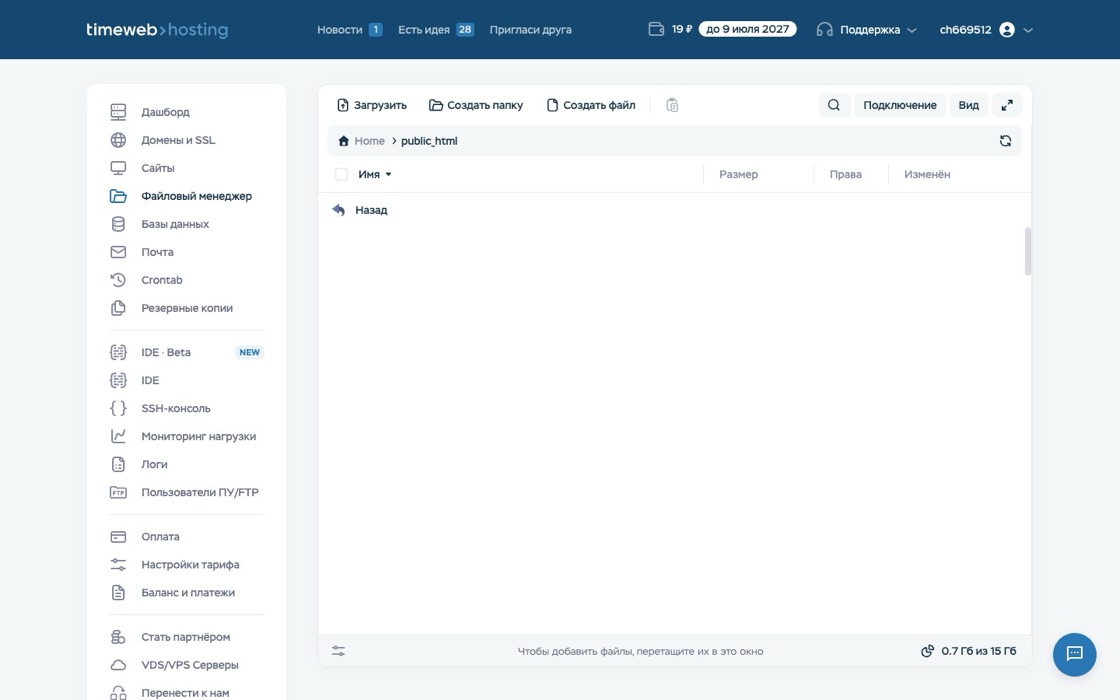Open the Dashboard sidebar icon
Image resolution: width=1120 pixels, height=700 pixels.
coord(118,112)
